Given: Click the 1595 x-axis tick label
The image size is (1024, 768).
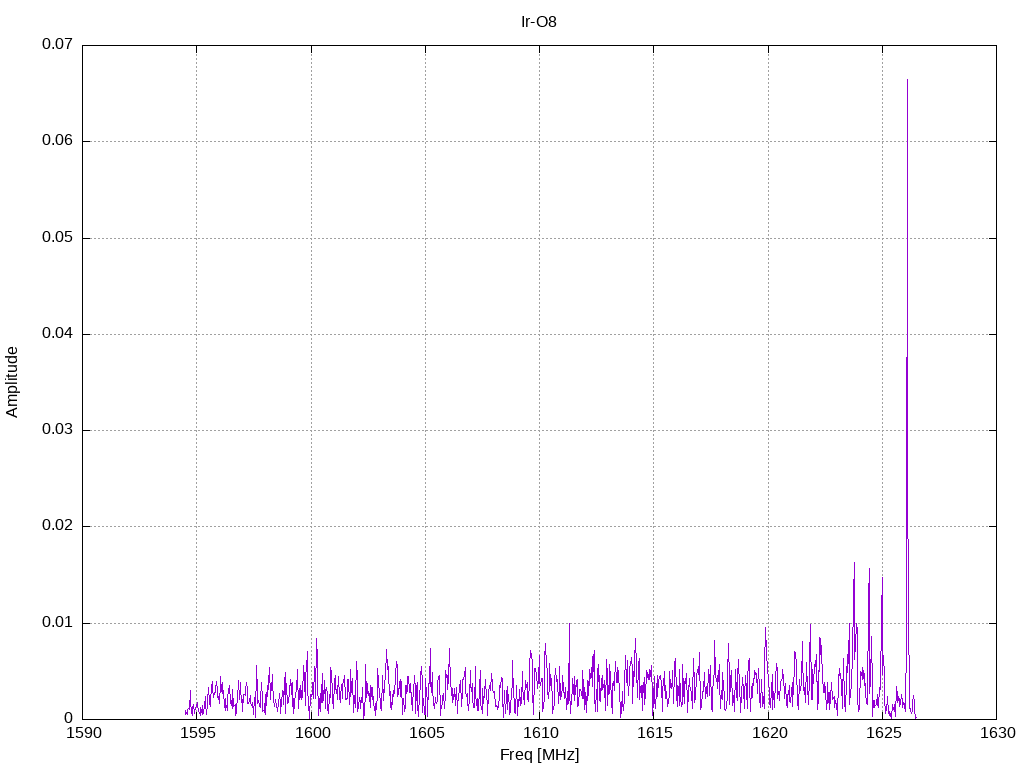Looking at the screenshot, I should [x=197, y=733].
